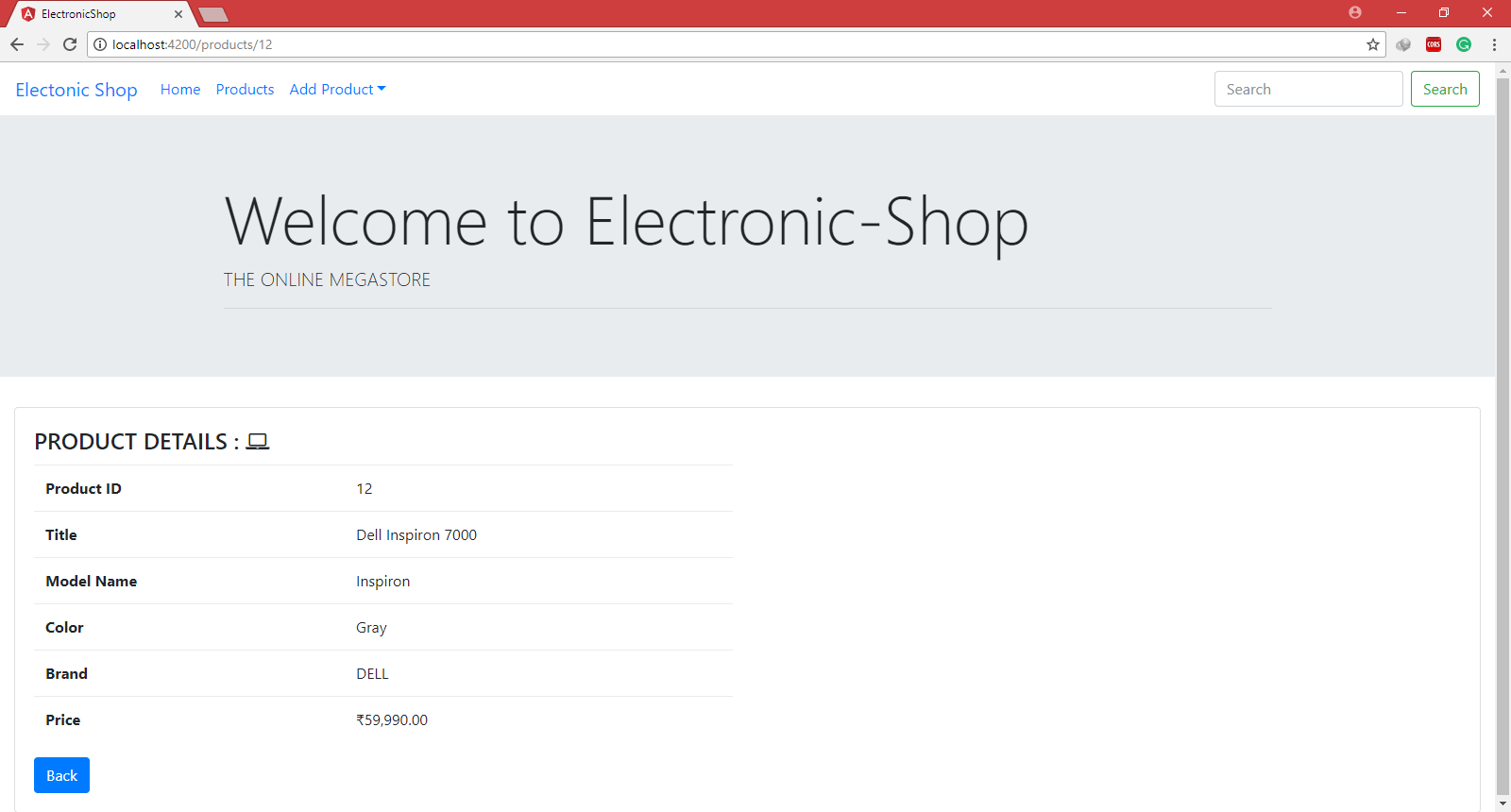Click the laptop icon next to Product Details
This screenshot has width=1511, height=812.
pyautogui.click(x=258, y=442)
